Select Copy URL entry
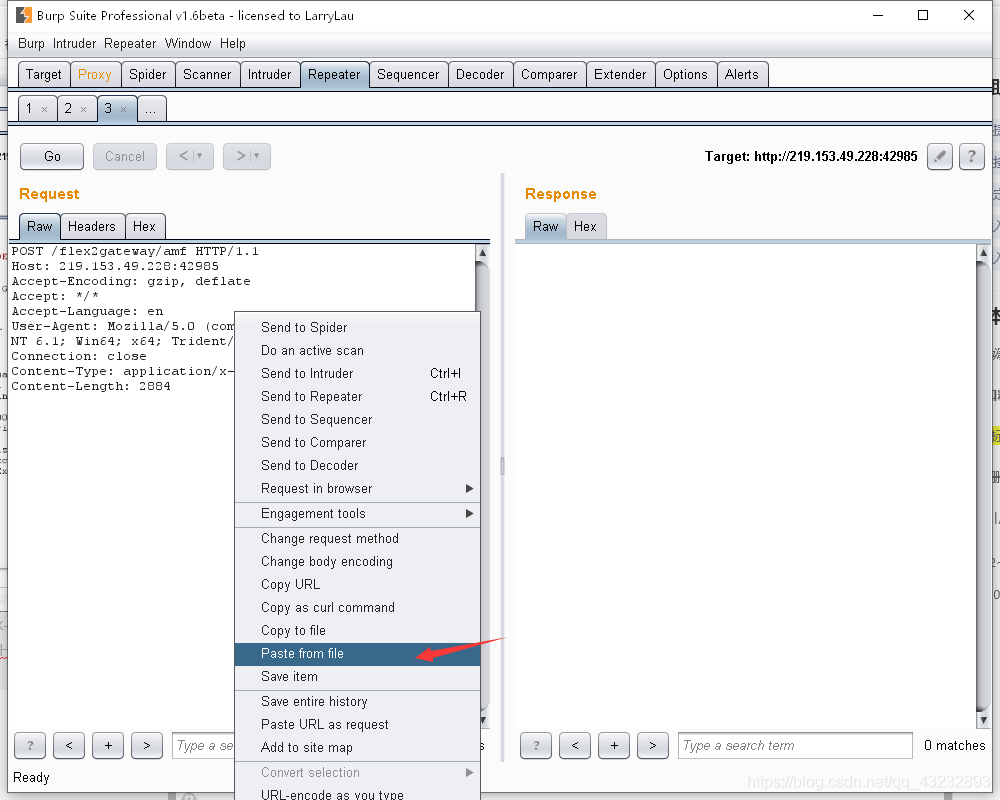The height and width of the screenshot is (800, 1000). [357, 584]
